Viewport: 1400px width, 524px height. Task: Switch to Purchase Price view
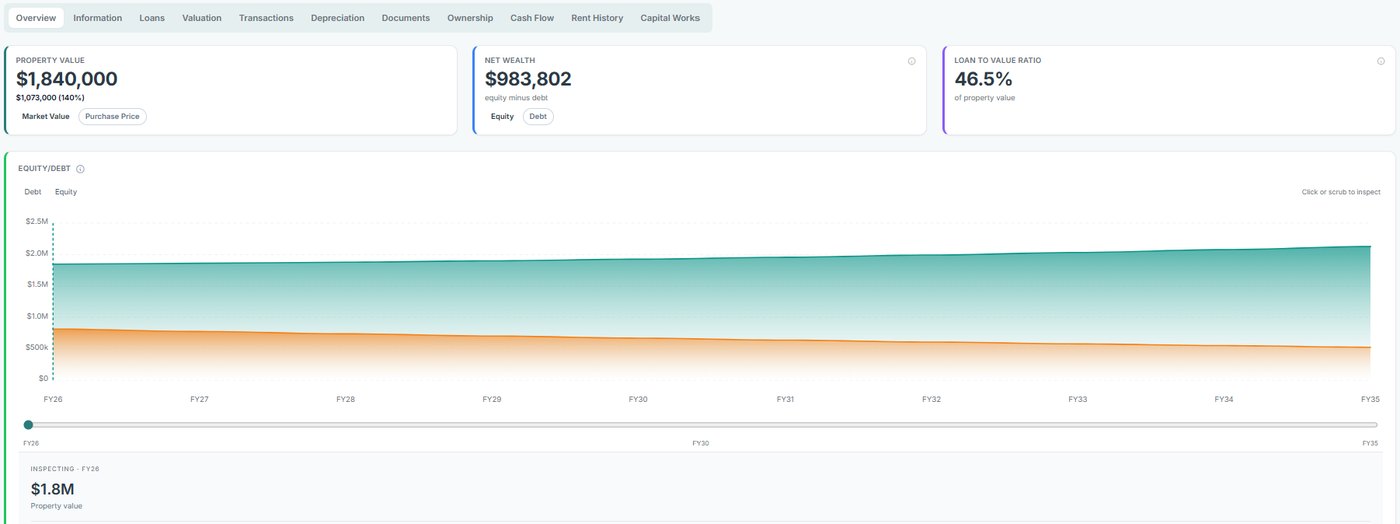click(112, 117)
